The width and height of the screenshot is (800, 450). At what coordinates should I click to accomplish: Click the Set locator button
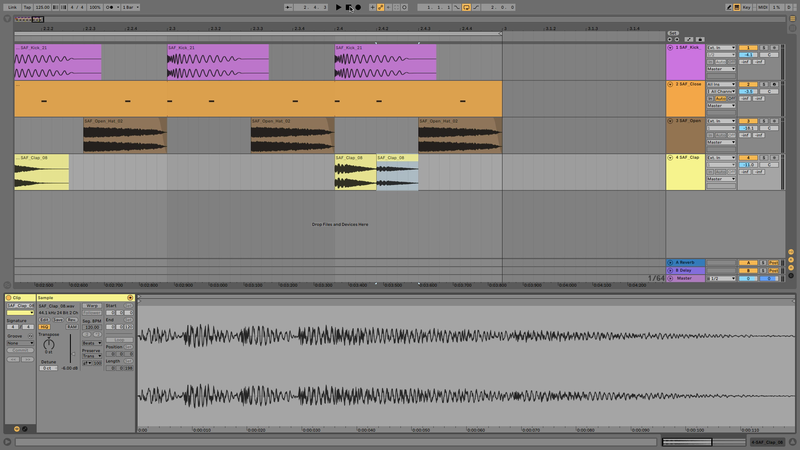673,33
